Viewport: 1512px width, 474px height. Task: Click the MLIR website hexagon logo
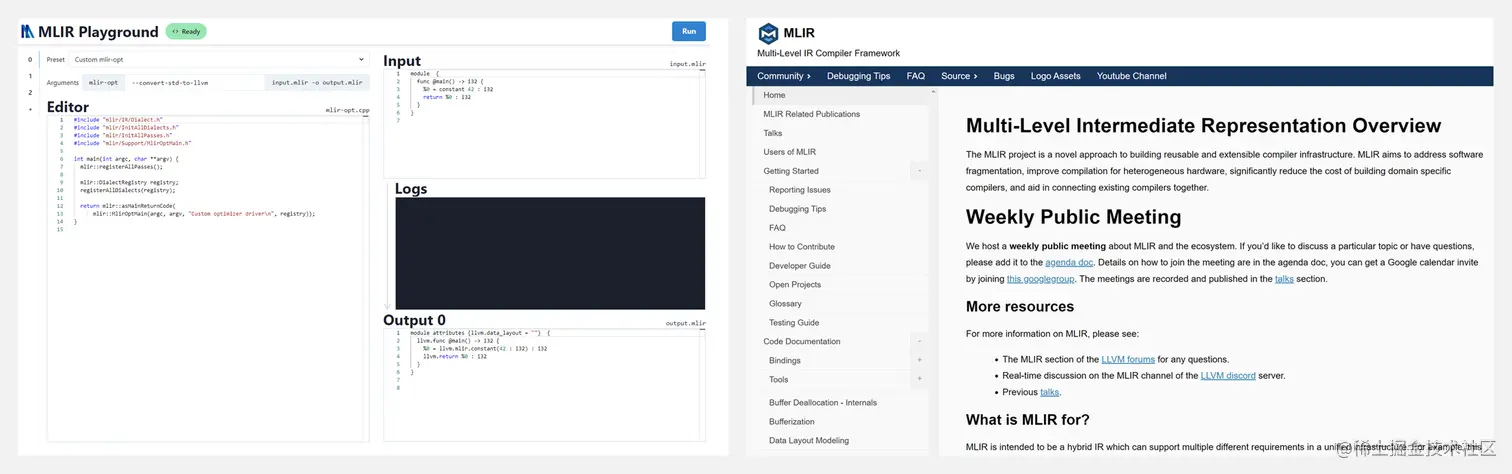coord(768,33)
